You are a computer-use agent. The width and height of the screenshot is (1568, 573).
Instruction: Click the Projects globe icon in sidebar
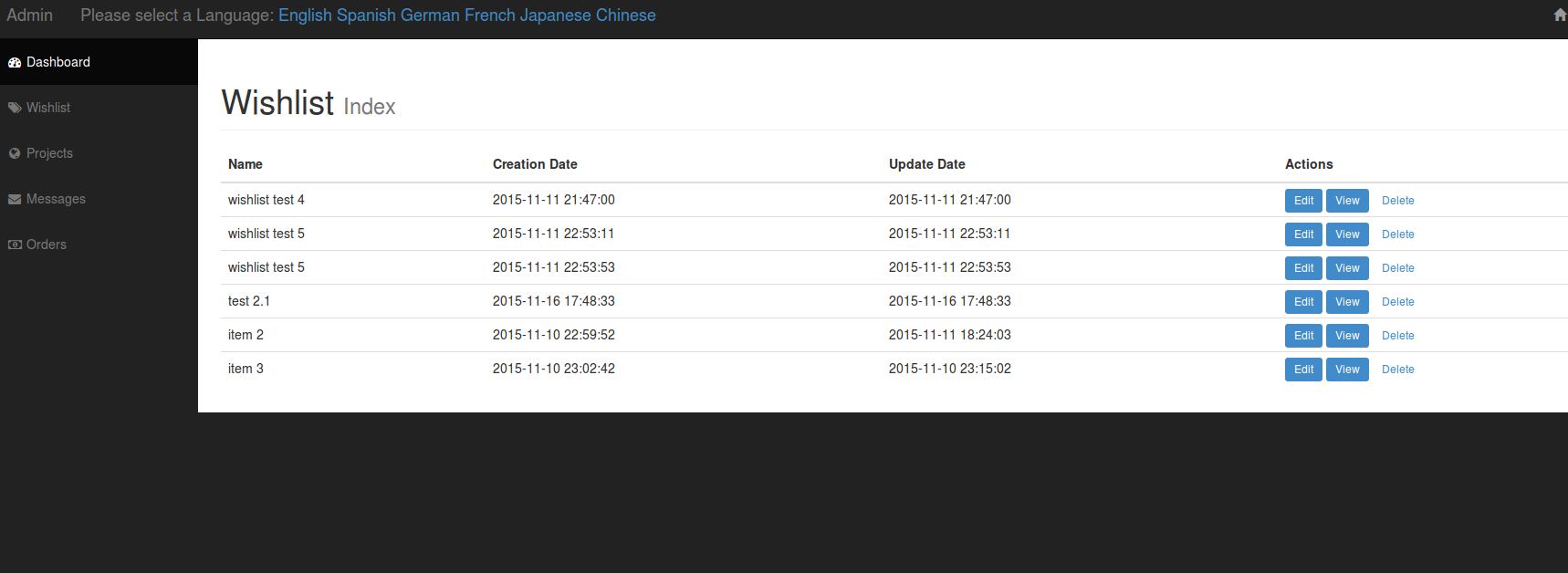tap(15, 153)
